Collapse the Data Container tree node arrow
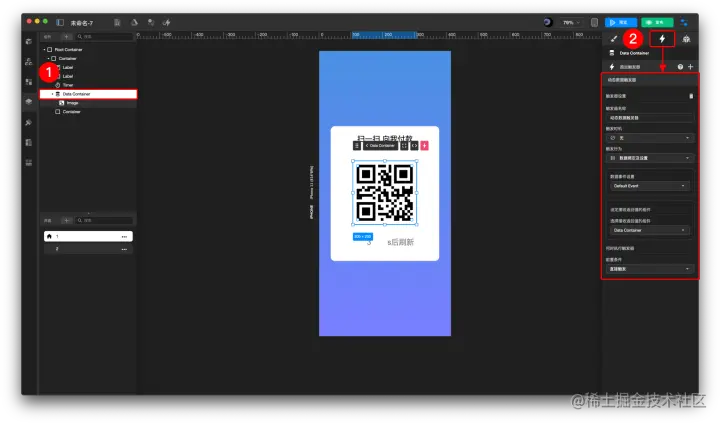720x423 pixels. pyautogui.click(x=52, y=94)
